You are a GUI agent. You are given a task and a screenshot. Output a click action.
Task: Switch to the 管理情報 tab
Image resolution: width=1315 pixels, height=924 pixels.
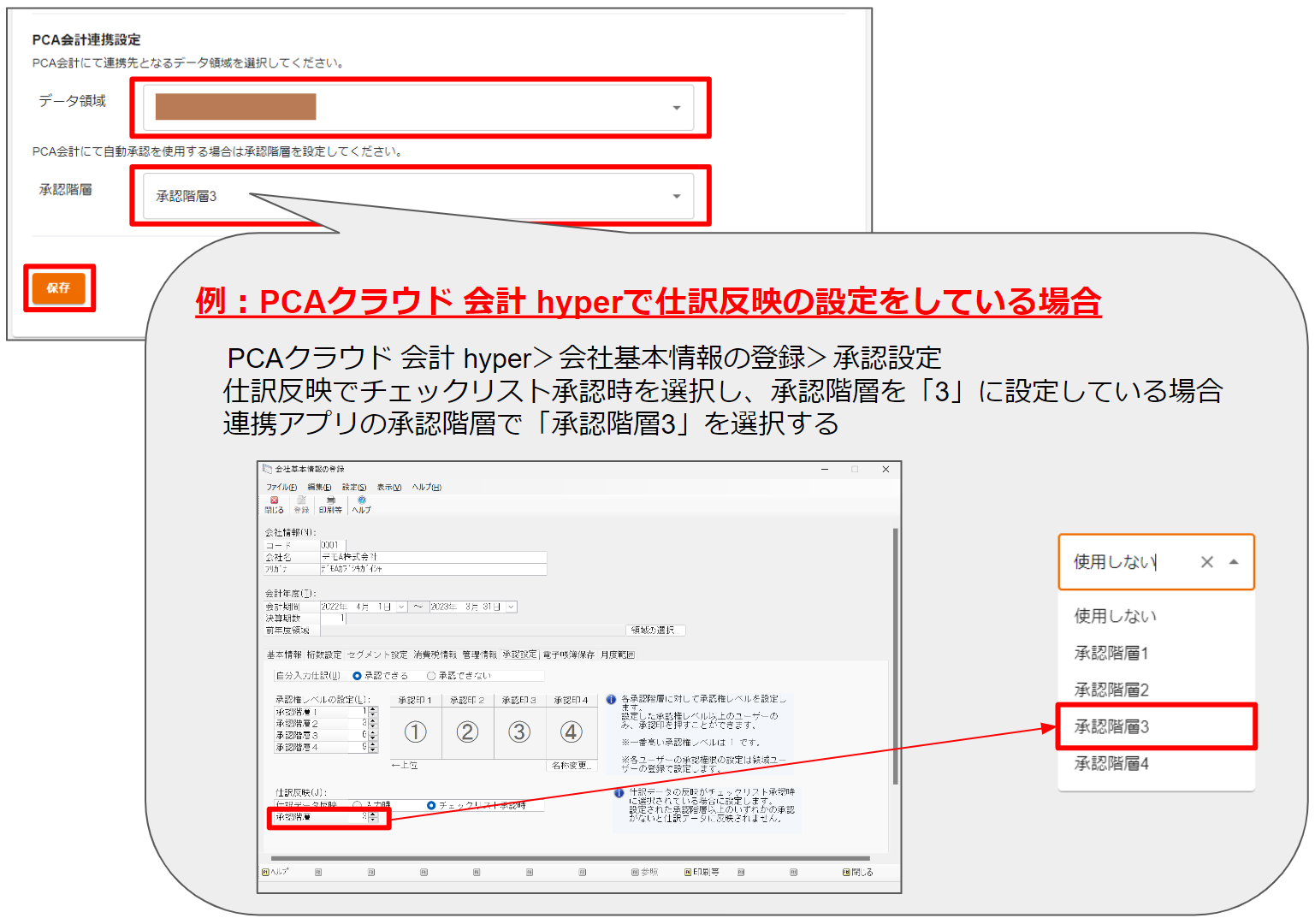(x=480, y=655)
